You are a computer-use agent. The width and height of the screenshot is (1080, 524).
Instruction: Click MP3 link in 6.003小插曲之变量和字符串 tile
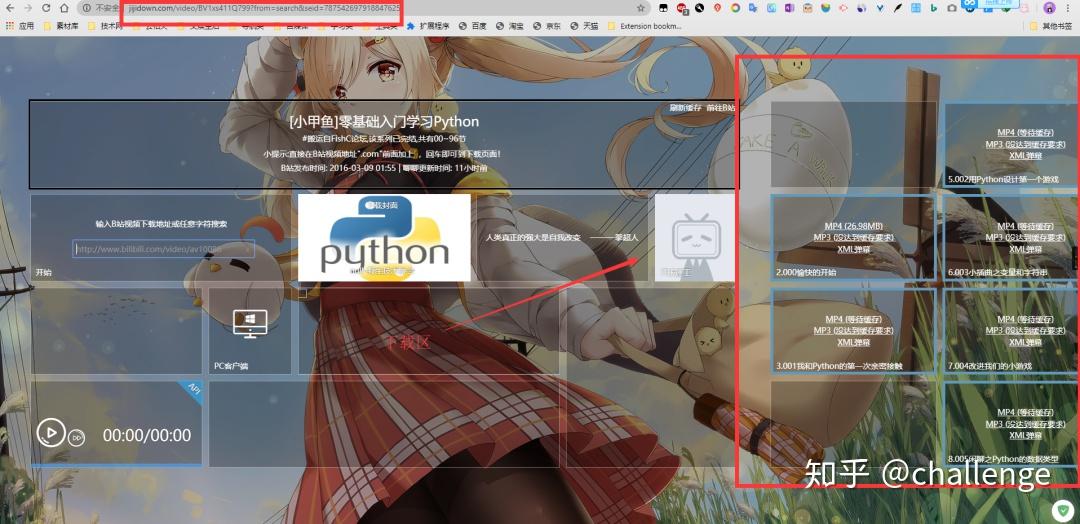click(1026, 237)
